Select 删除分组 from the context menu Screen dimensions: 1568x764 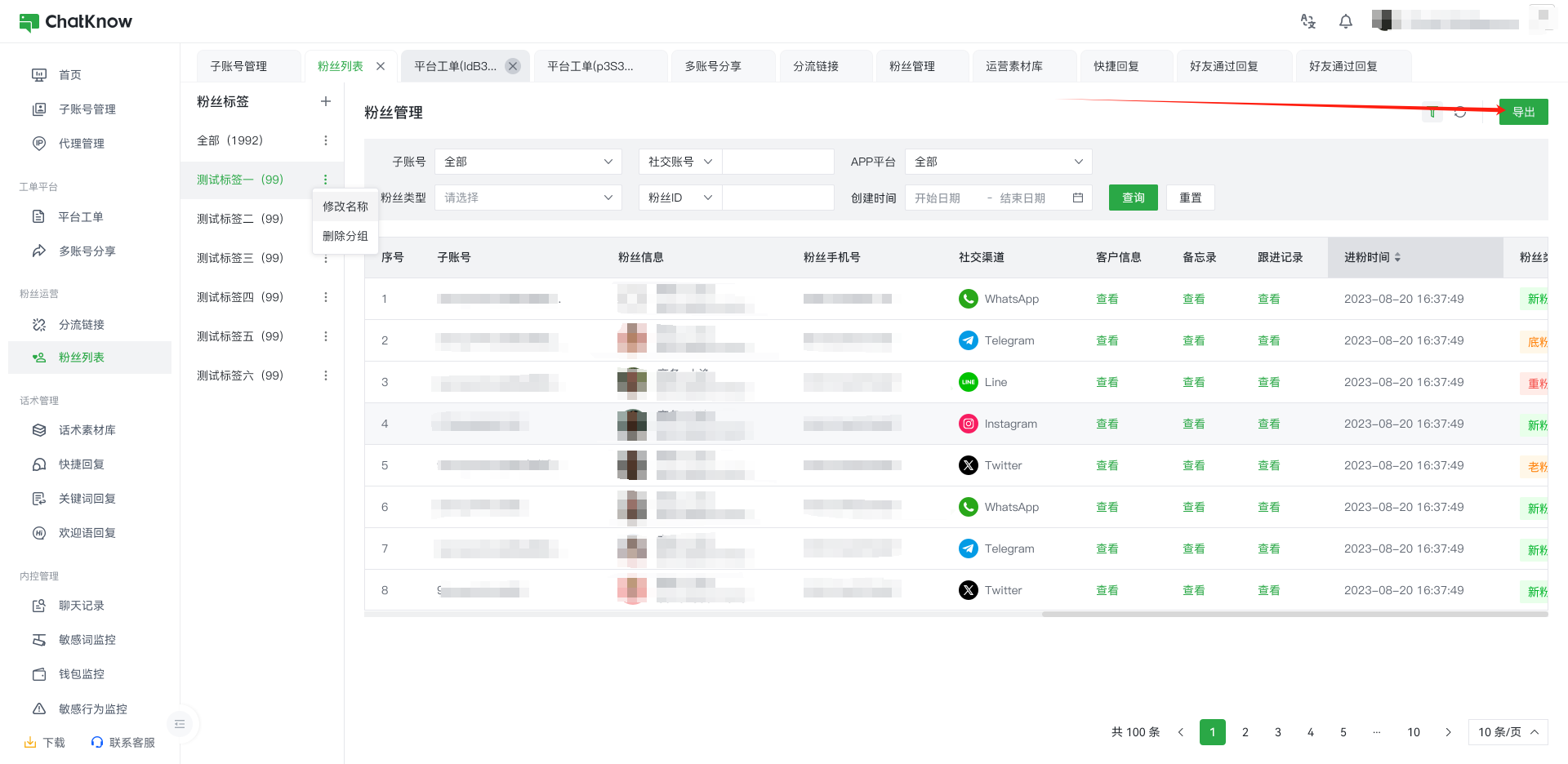(345, 236)
